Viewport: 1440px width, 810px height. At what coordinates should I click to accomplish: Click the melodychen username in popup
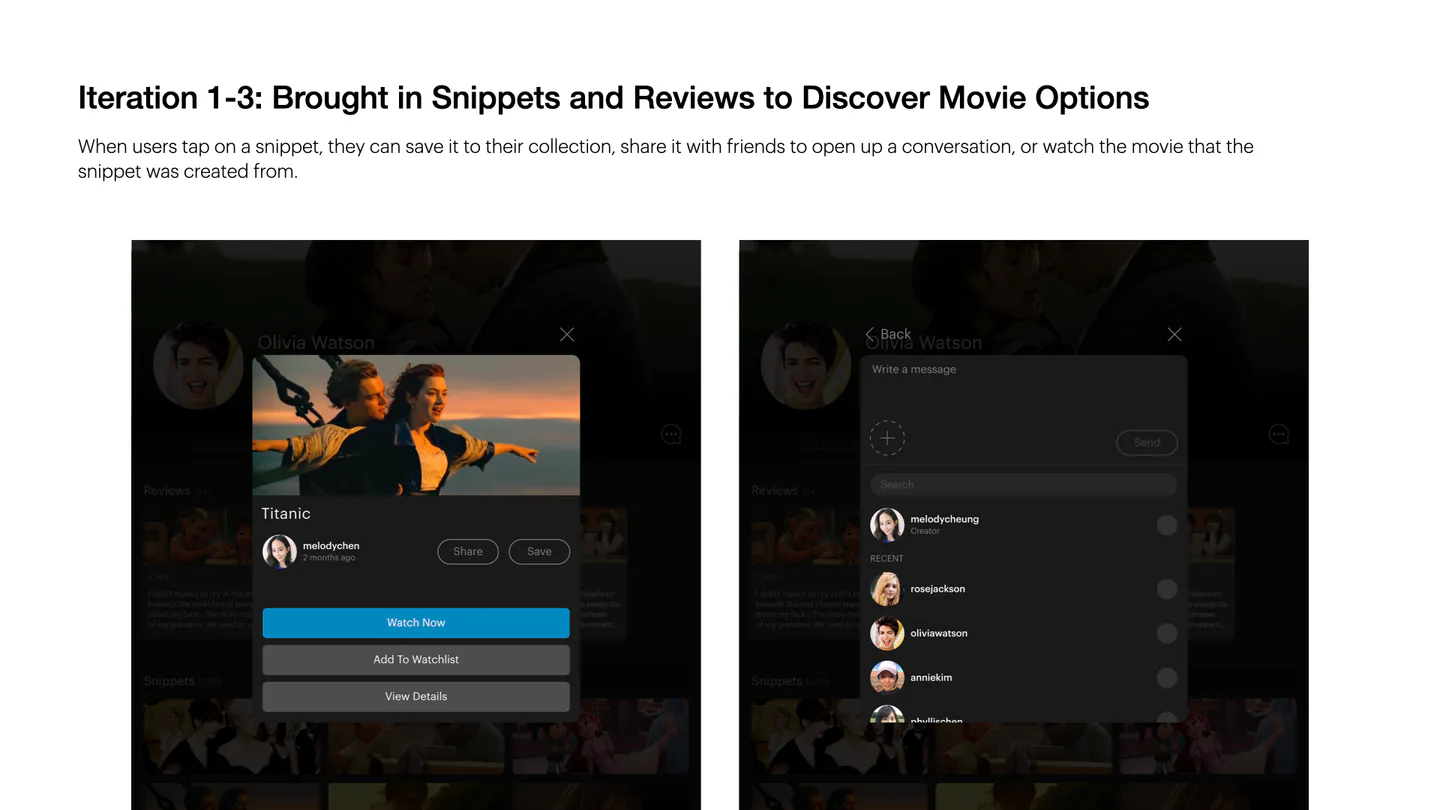pos(331,545)
